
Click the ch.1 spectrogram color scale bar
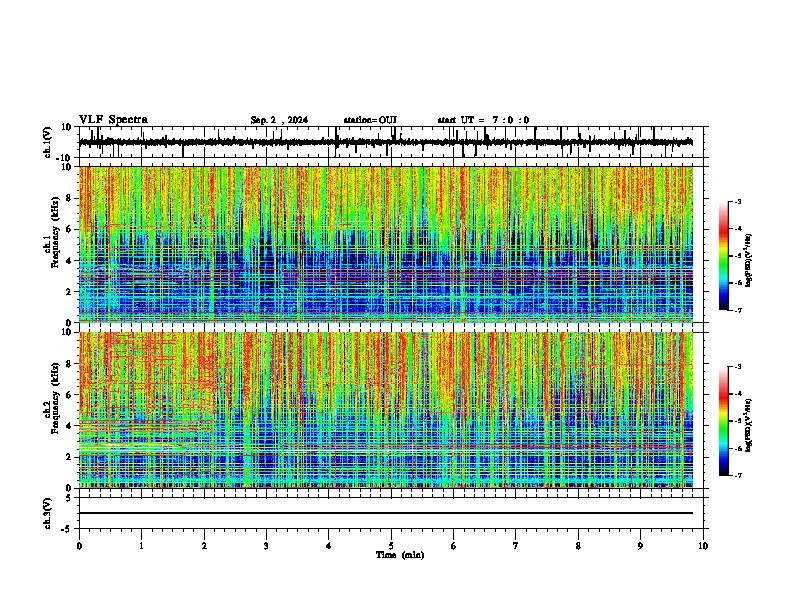tap(723, 256)
